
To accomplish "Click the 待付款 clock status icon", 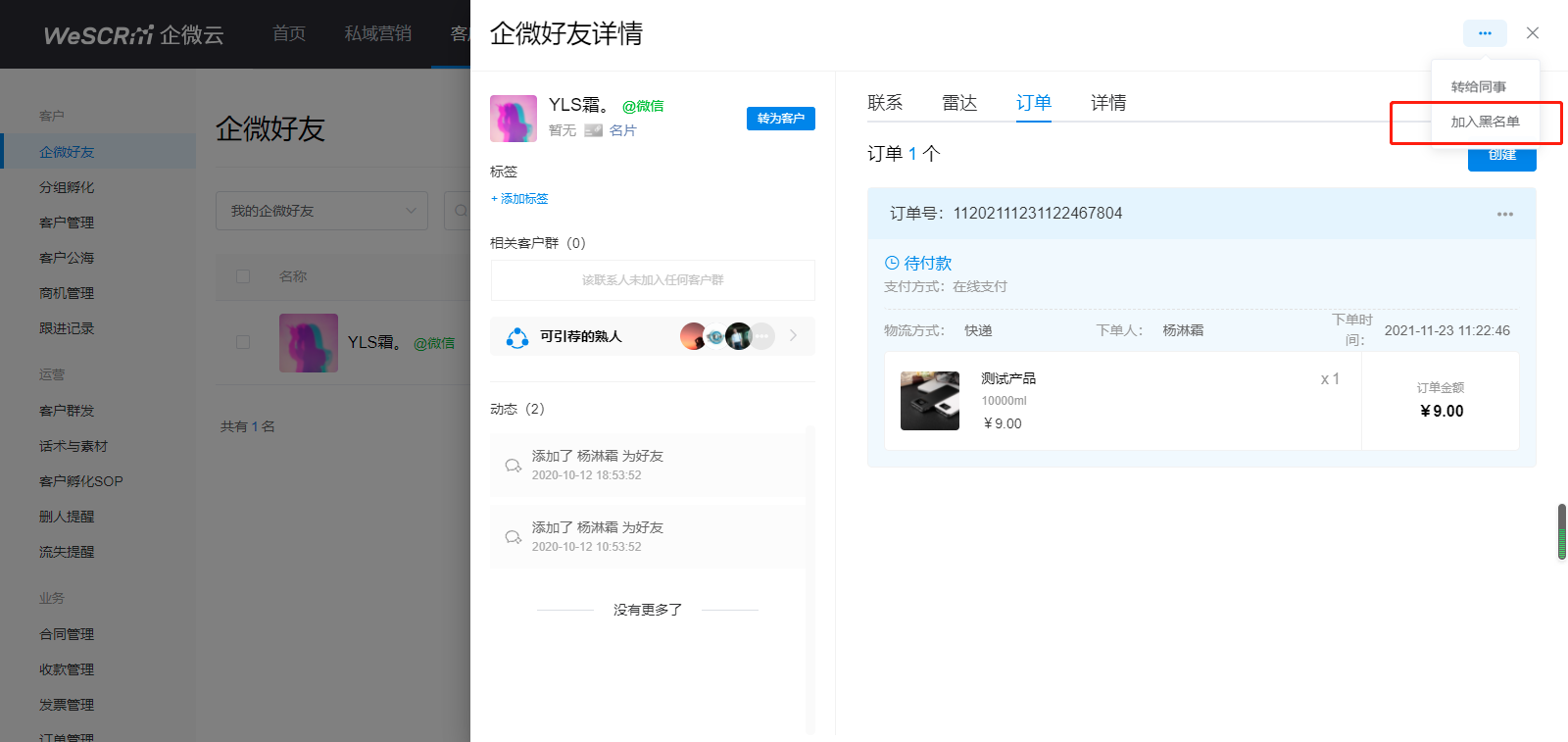I will [892, 263].
